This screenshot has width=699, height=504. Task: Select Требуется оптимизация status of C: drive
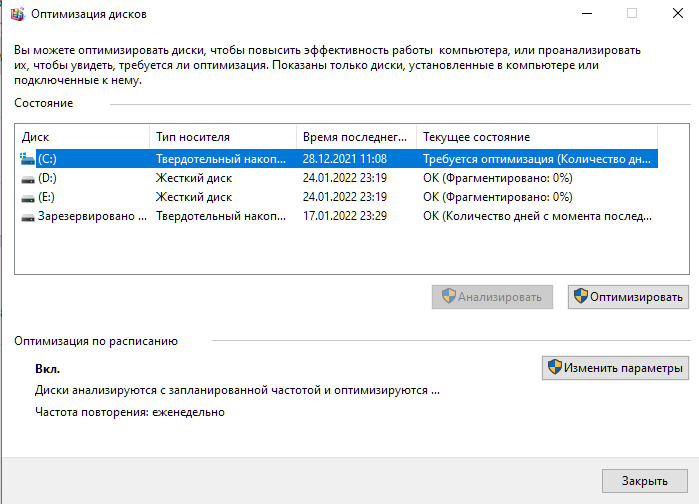538,158
